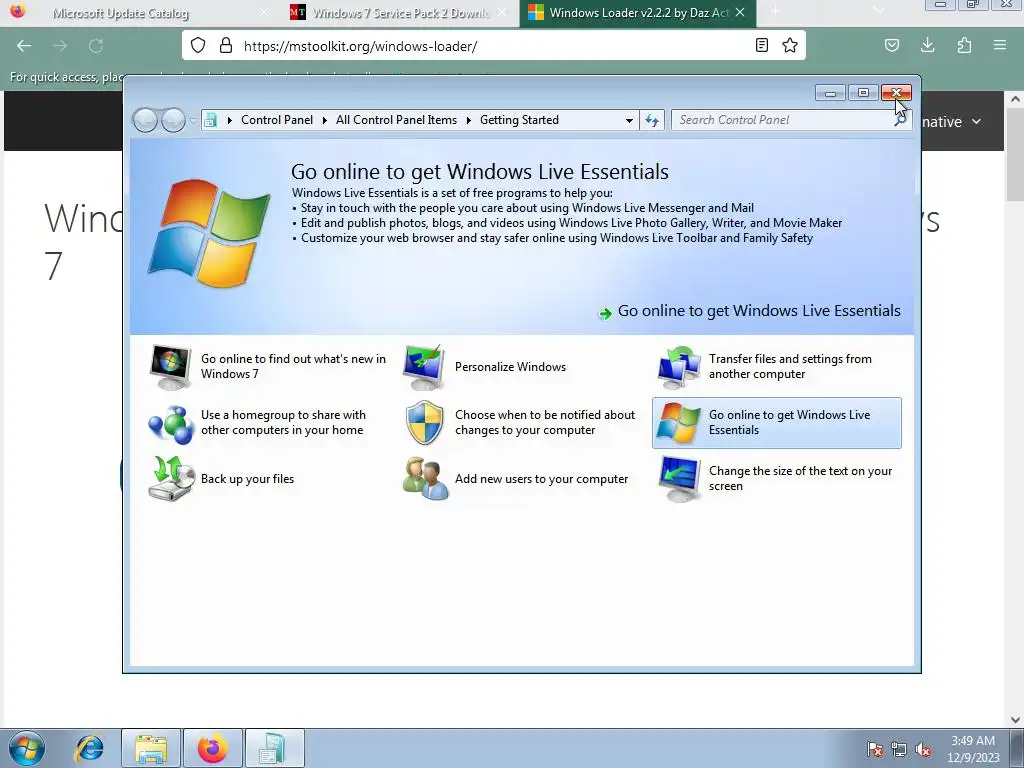Switch to the Control Panel taskbar button
This screenshot has width=1024, height=768.
[x=275, y=748]
